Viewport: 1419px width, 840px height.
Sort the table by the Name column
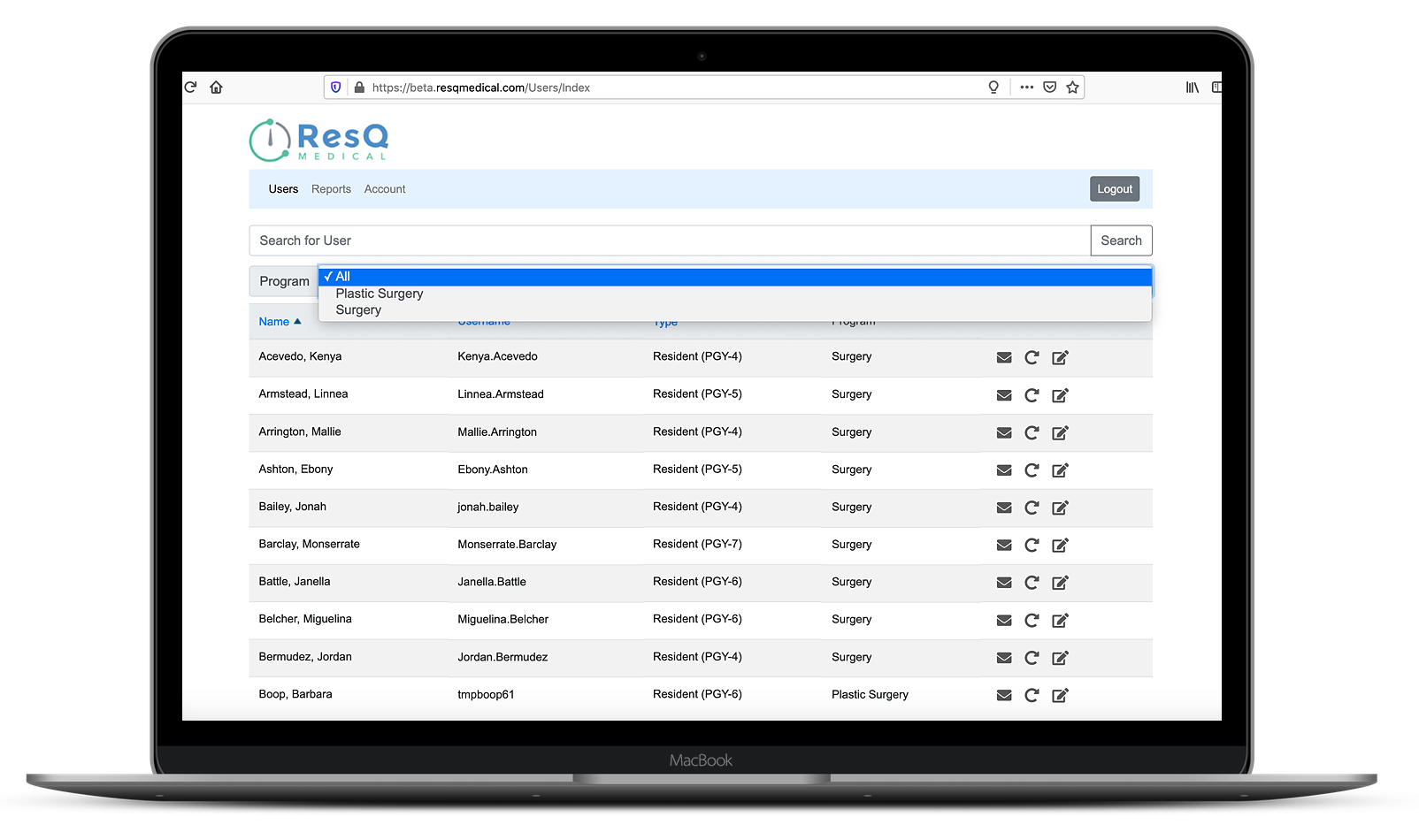click(x=274, y=322)
